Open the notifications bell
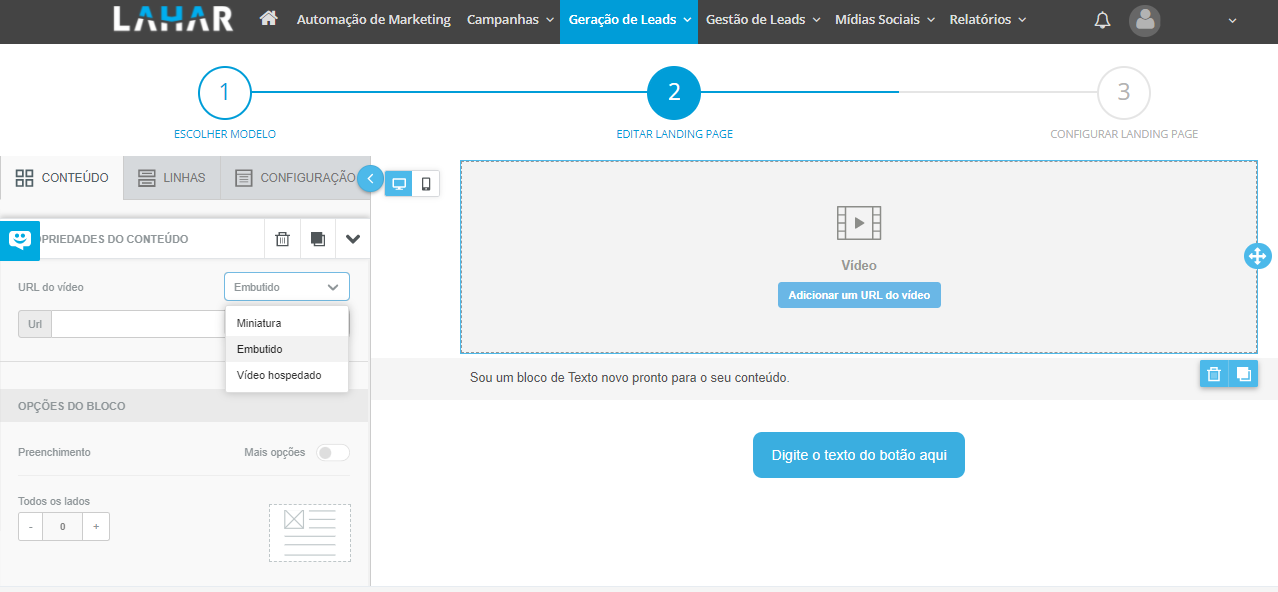This screenshot has width=1278, height=592. click(x=1102, y=20)
